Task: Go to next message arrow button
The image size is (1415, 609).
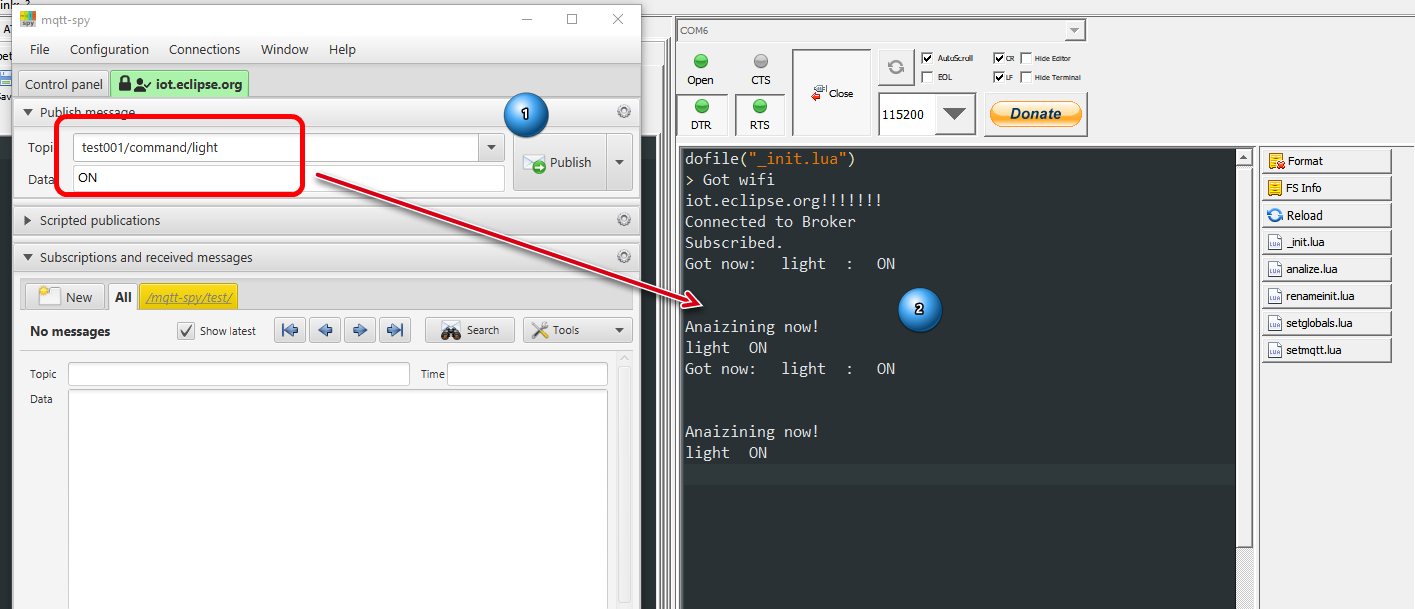Action: click(x=360, y=330)
